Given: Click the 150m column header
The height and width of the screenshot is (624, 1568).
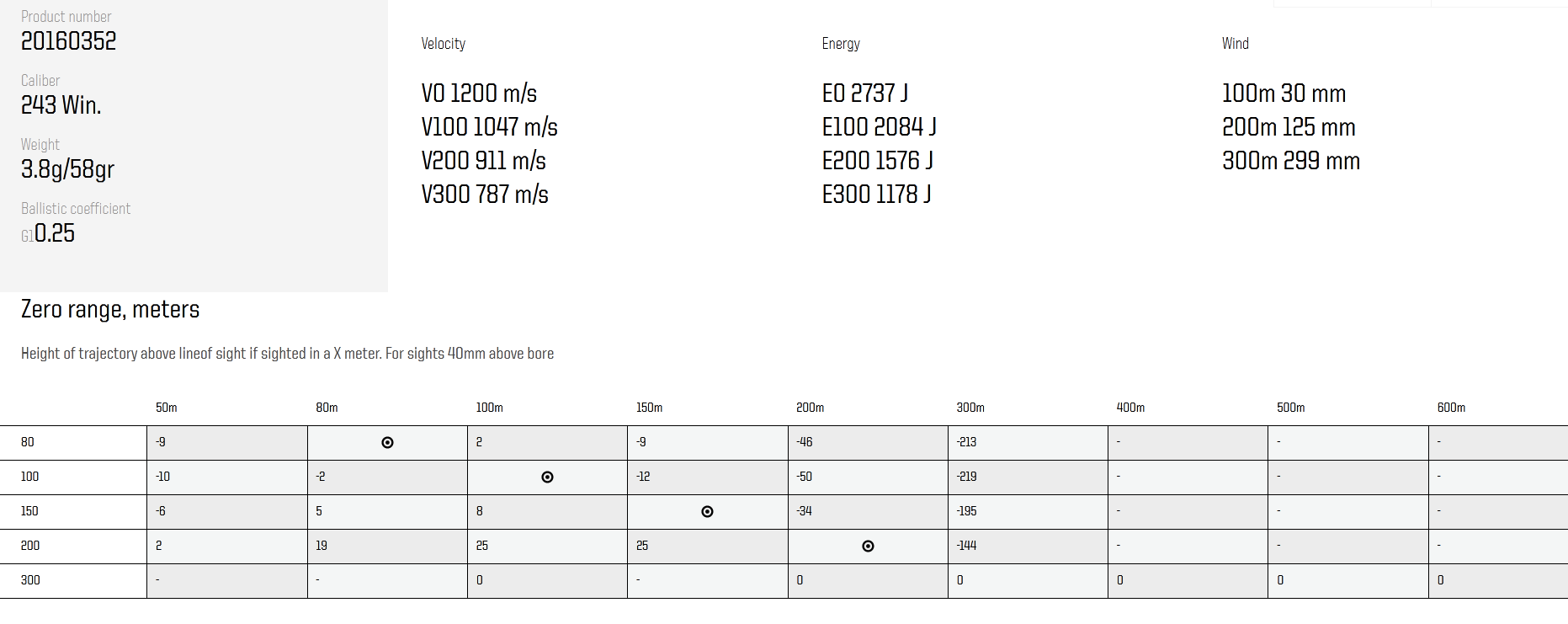Looking at the screenshot, I should 649,408.
